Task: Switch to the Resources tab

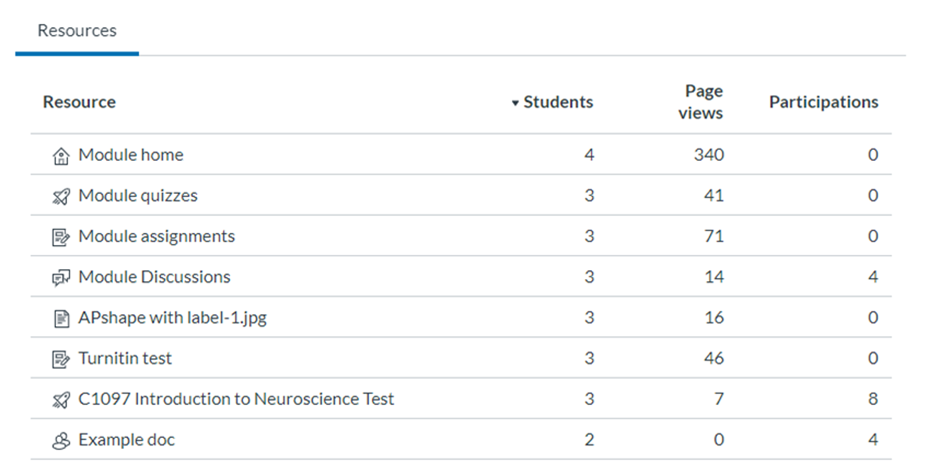Action: click(77, 30)
